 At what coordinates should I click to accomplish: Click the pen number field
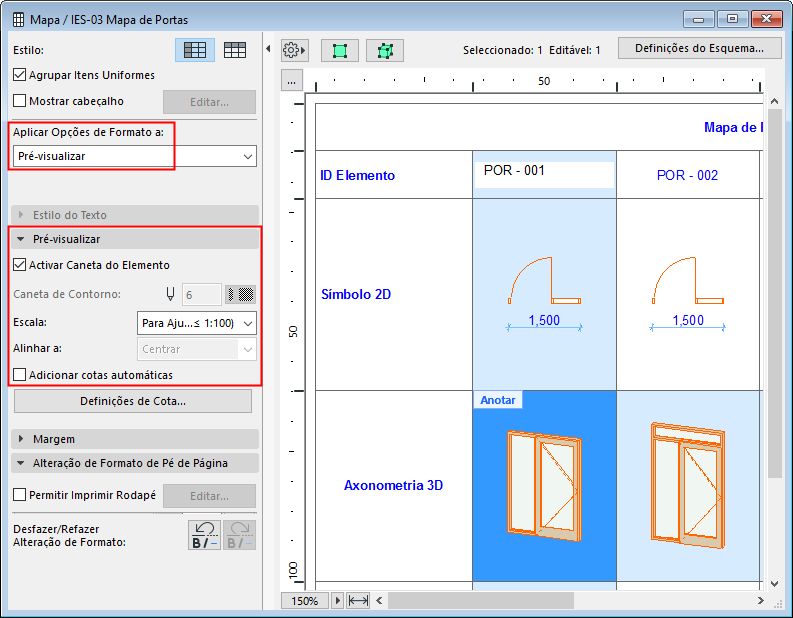pos(201,294)
